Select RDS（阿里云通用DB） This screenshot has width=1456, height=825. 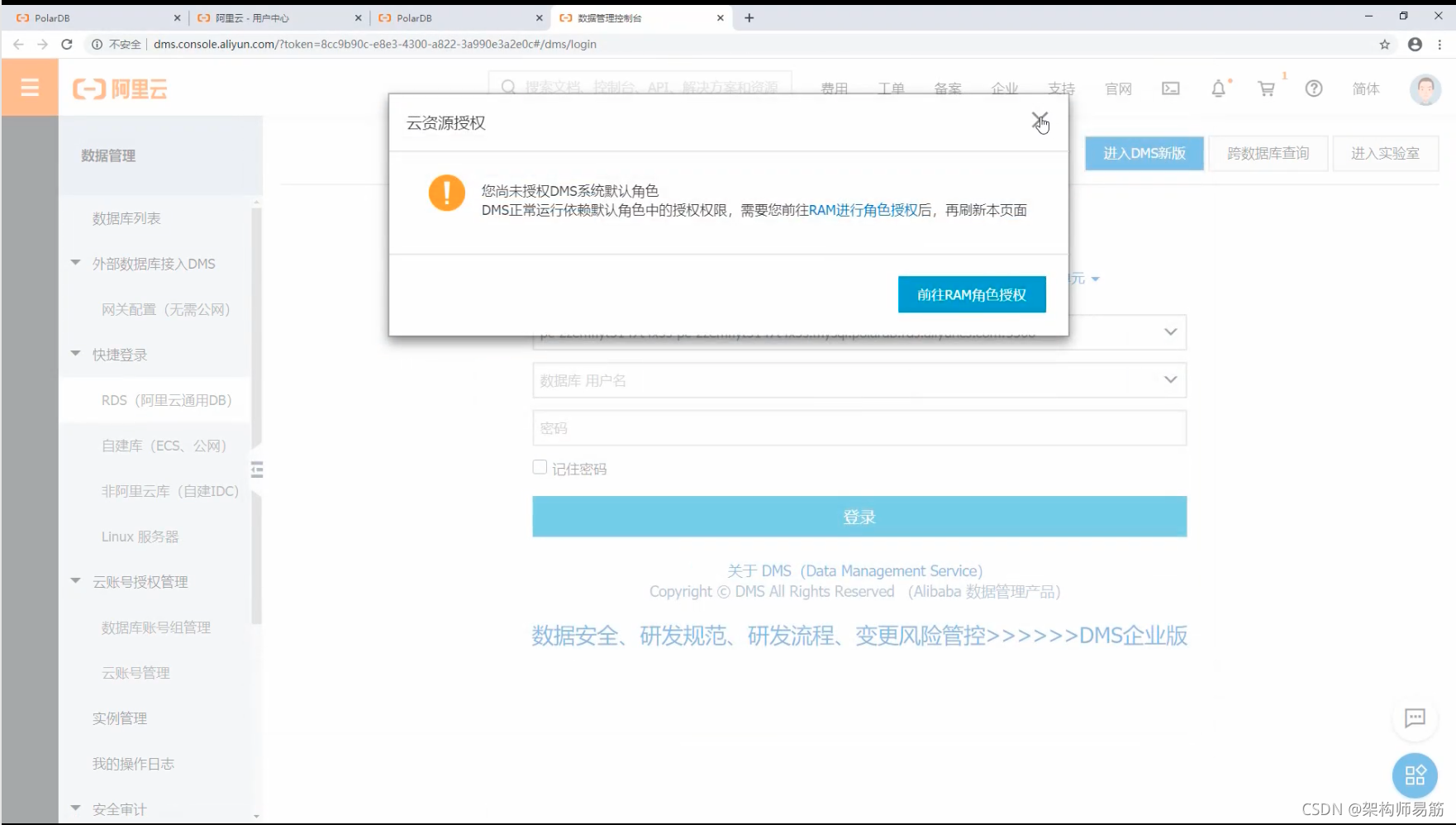167,400
